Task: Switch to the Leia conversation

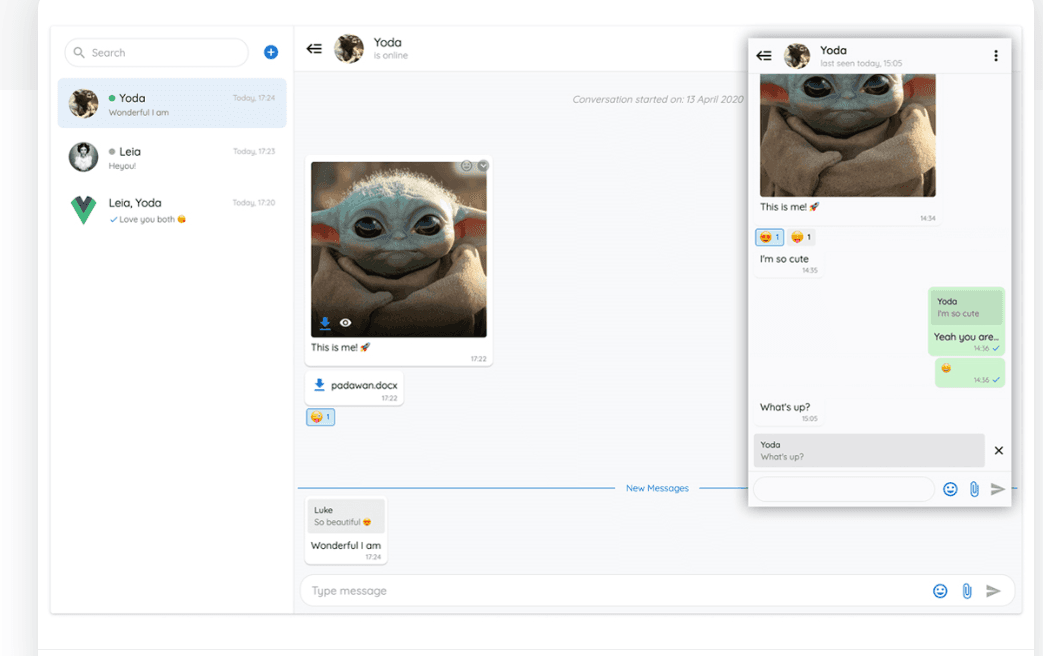Action: pyautogui.click(x=170, y=157)
